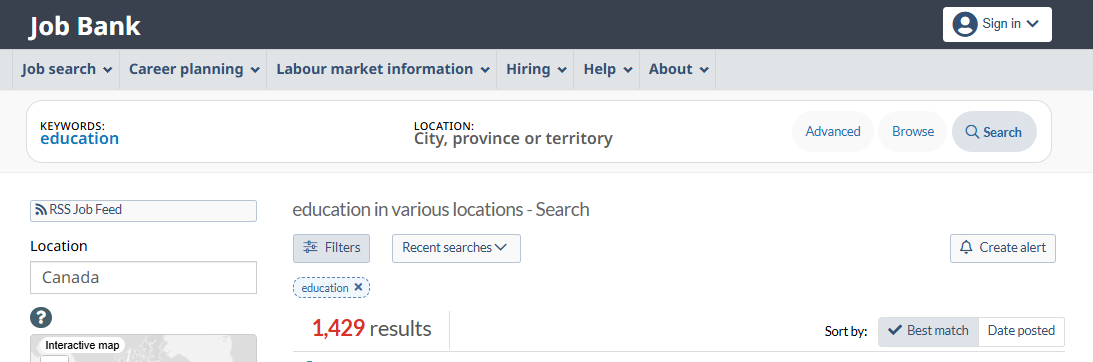The image size is (1093, 362).
Task: Sort results by Best match
Action: [928, 331]
